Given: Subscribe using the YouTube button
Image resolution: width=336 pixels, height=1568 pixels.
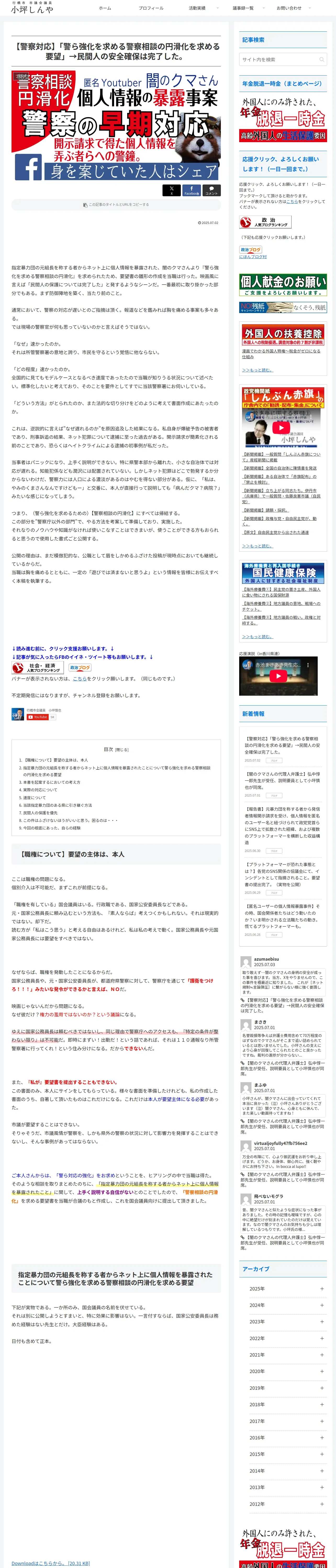Looking at the screenshot, I should (38, 717).
